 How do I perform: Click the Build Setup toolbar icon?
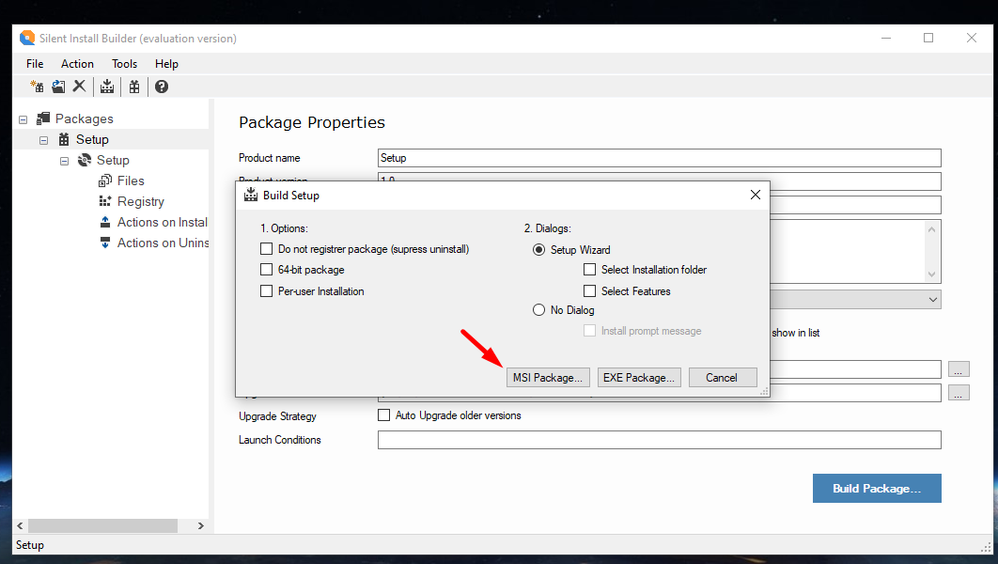pyautogui.click(x=107, y=87)
